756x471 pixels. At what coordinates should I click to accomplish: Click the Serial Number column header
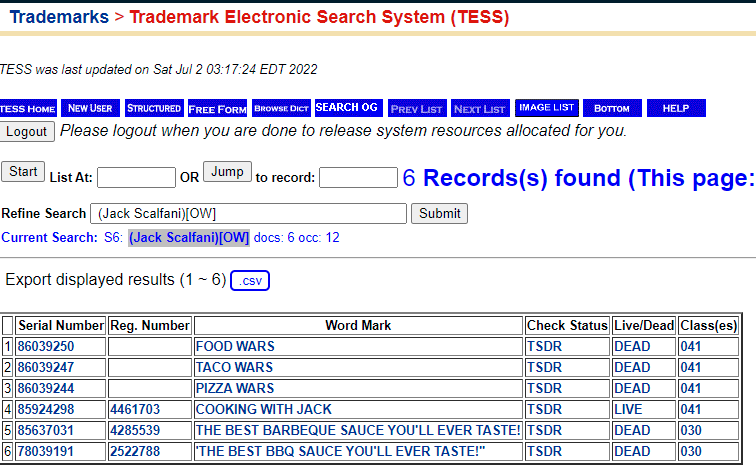(61, 325)
